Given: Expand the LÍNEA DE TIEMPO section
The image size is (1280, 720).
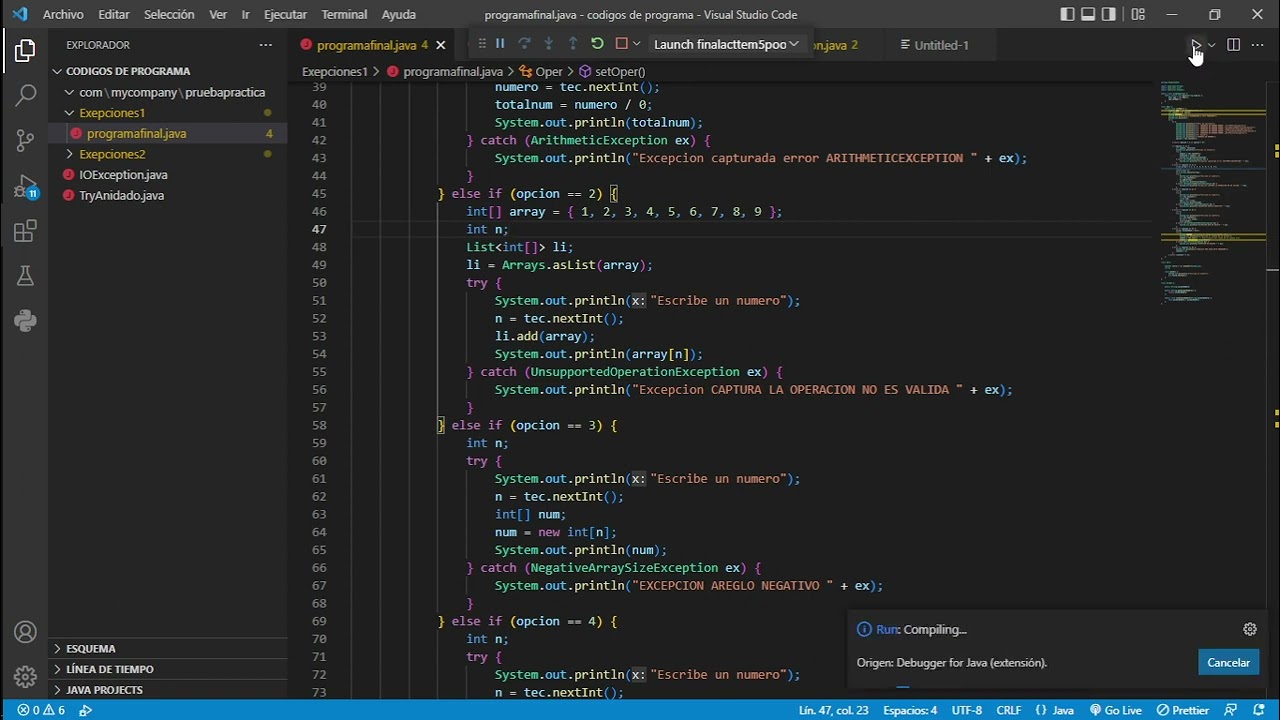Looking at the screenshot, I should (x=168, y=669).
